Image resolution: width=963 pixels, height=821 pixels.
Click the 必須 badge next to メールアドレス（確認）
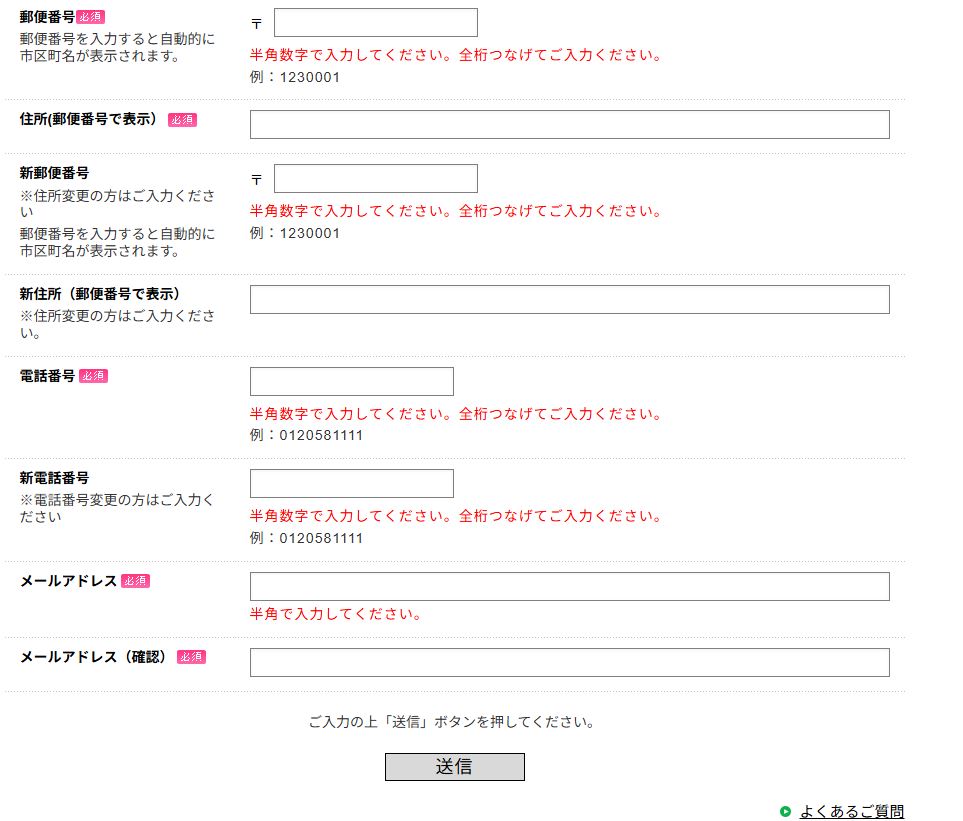pos(191,657)
